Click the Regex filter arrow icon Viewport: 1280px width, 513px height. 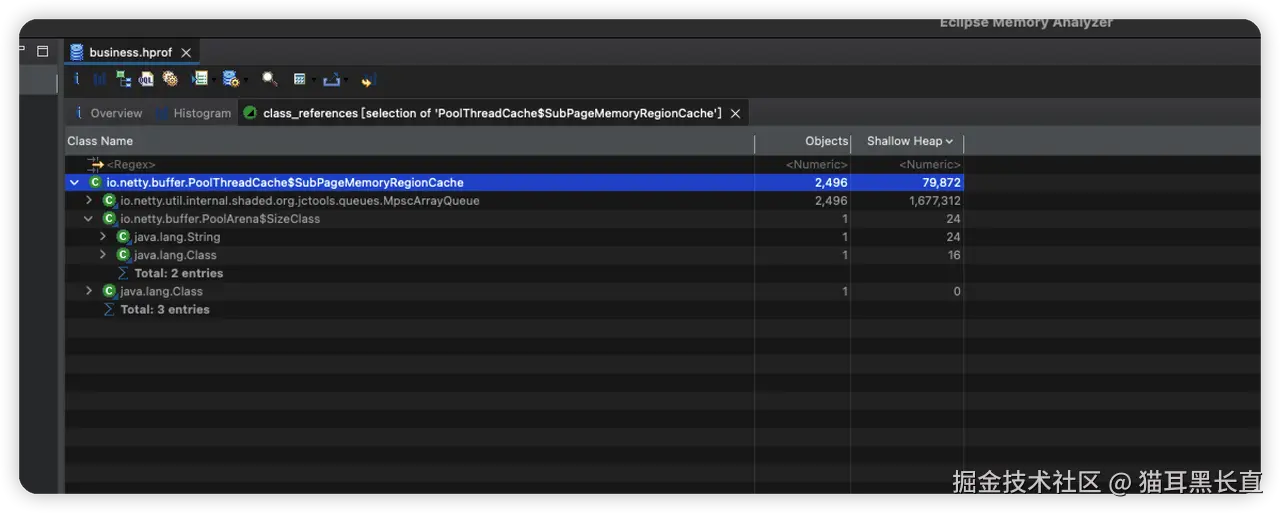95,164
